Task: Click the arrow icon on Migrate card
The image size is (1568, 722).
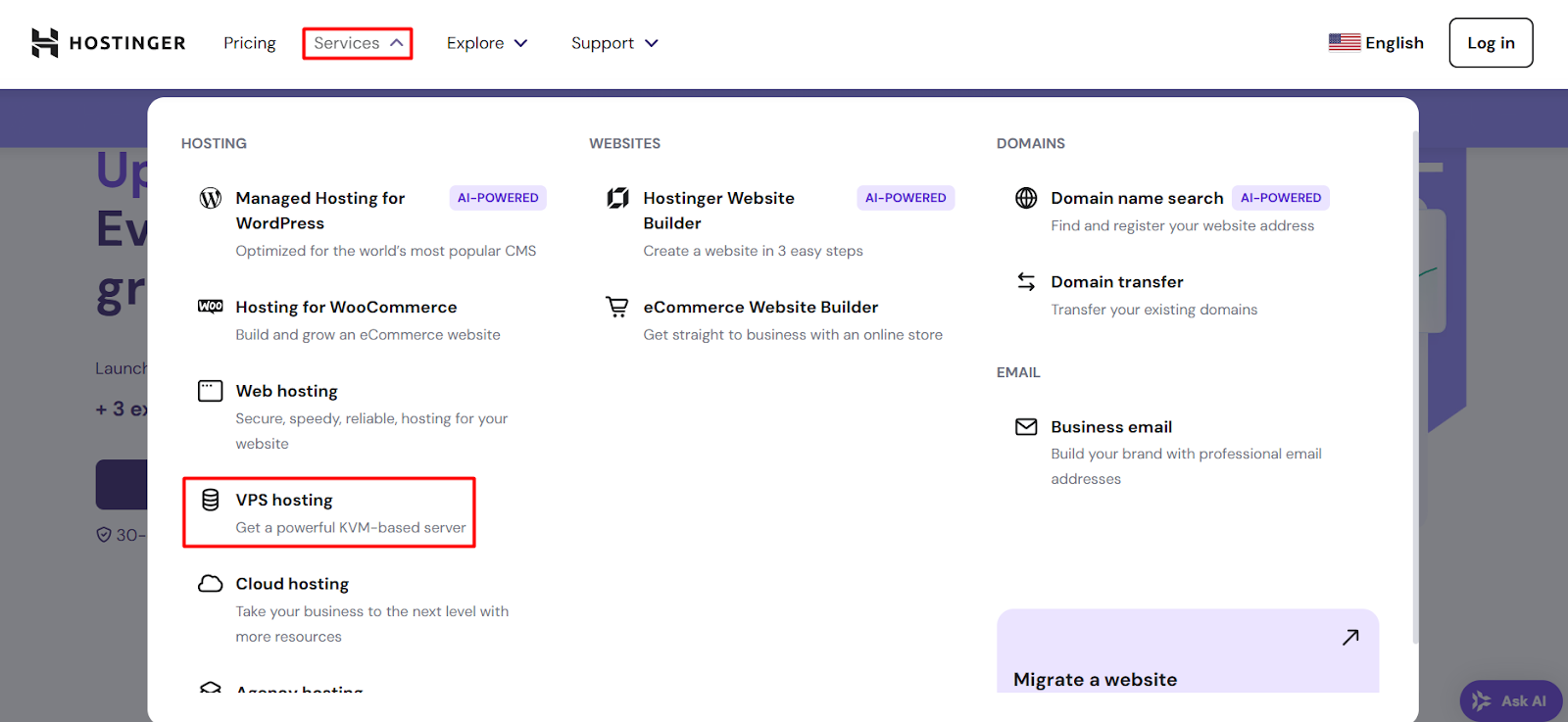Action: coord(1350,638)
